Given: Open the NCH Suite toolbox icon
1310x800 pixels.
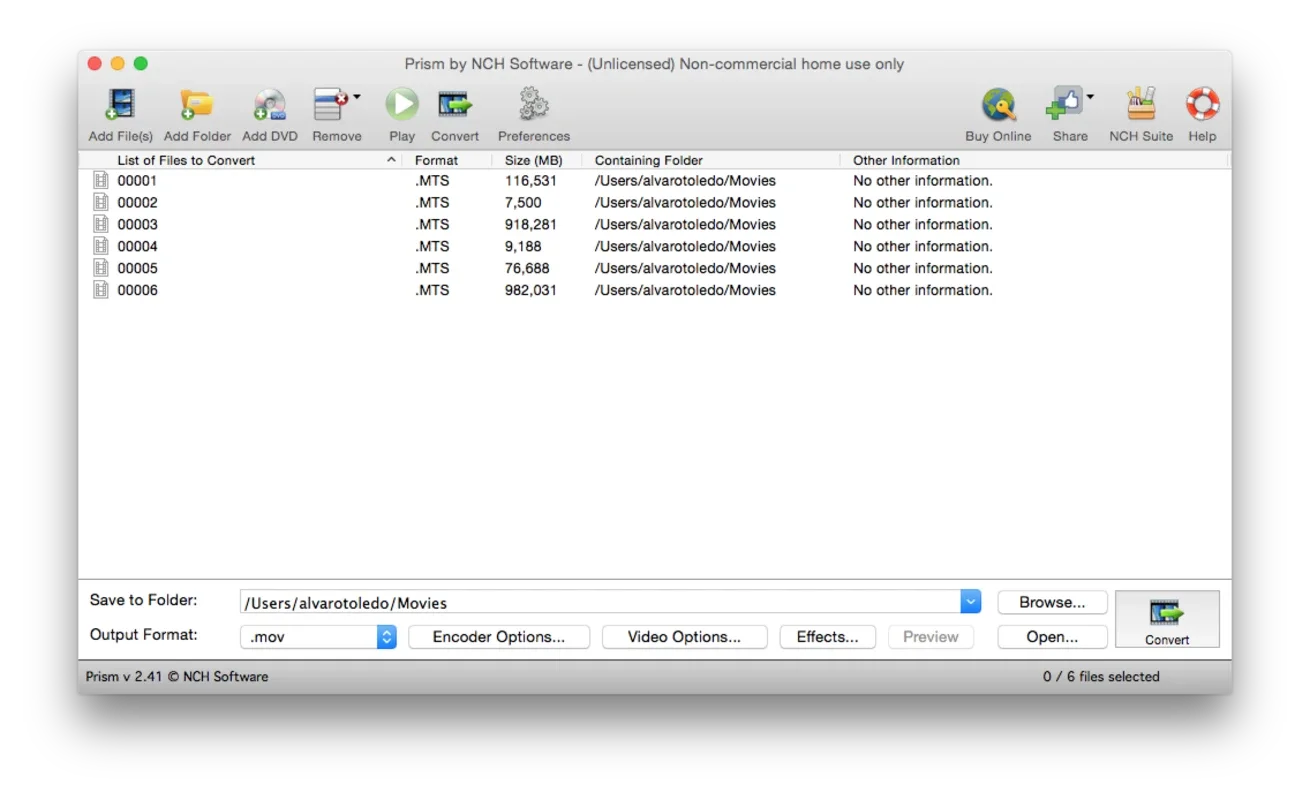Looking at the screenshot, I should [x=1141, y=105].
